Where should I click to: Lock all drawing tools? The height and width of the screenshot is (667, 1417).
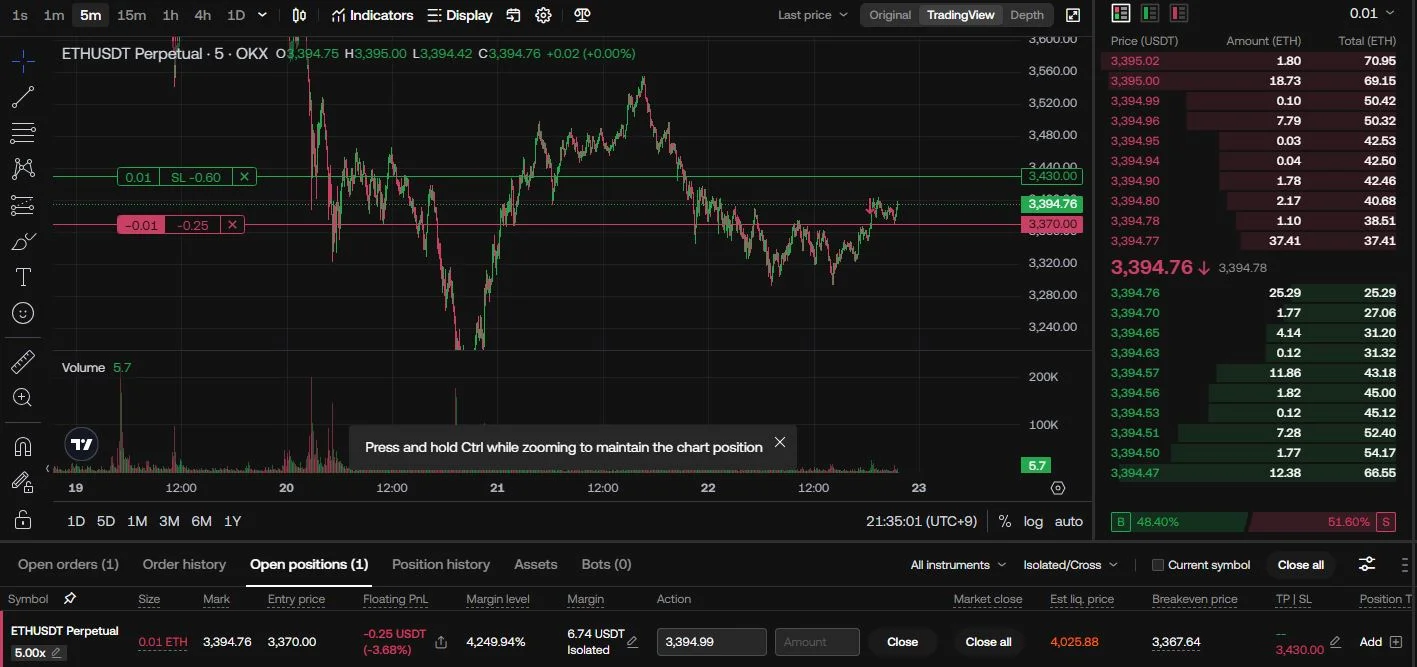[x=23, y=519]
